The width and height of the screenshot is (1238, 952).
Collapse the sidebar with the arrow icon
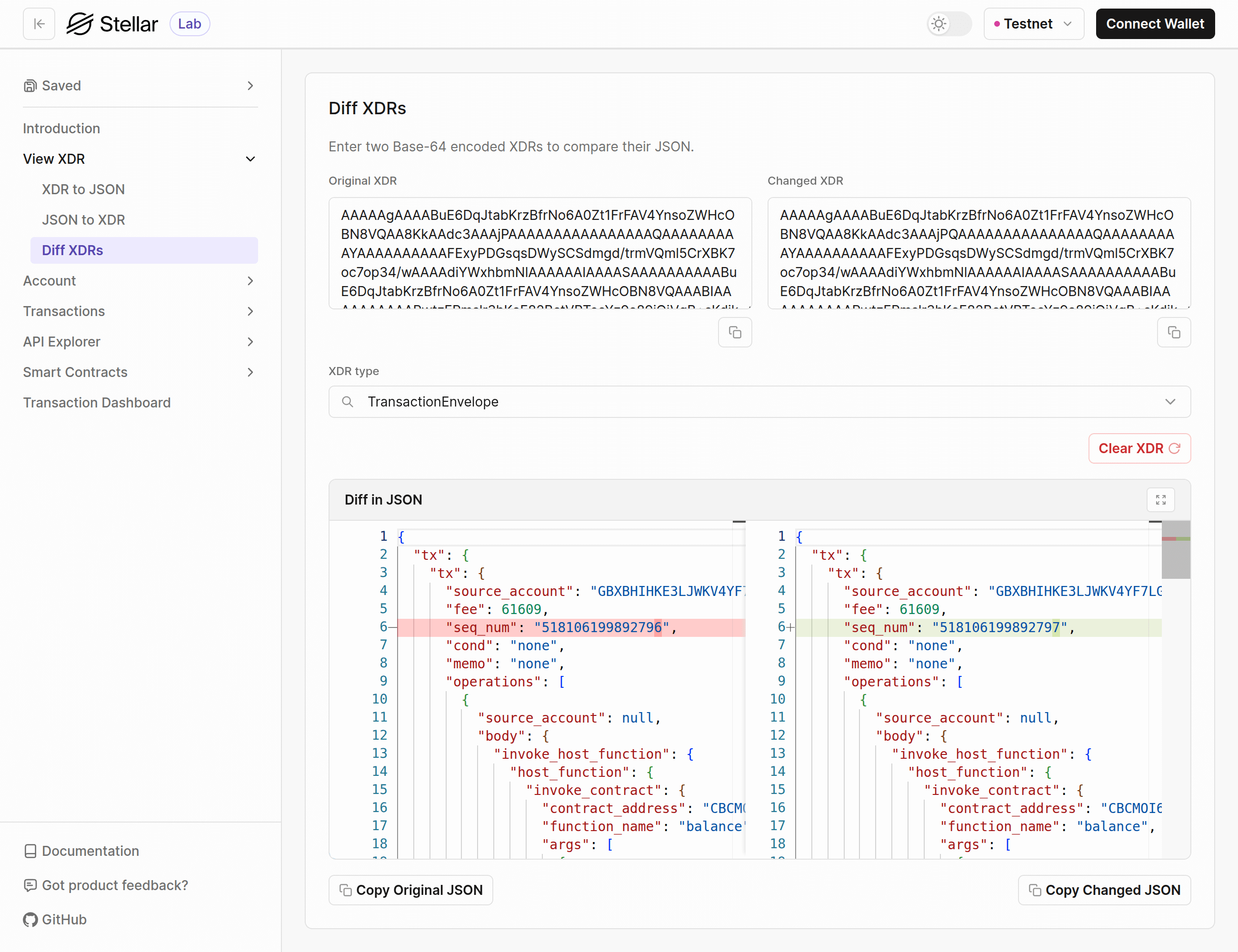pos(39,24)
